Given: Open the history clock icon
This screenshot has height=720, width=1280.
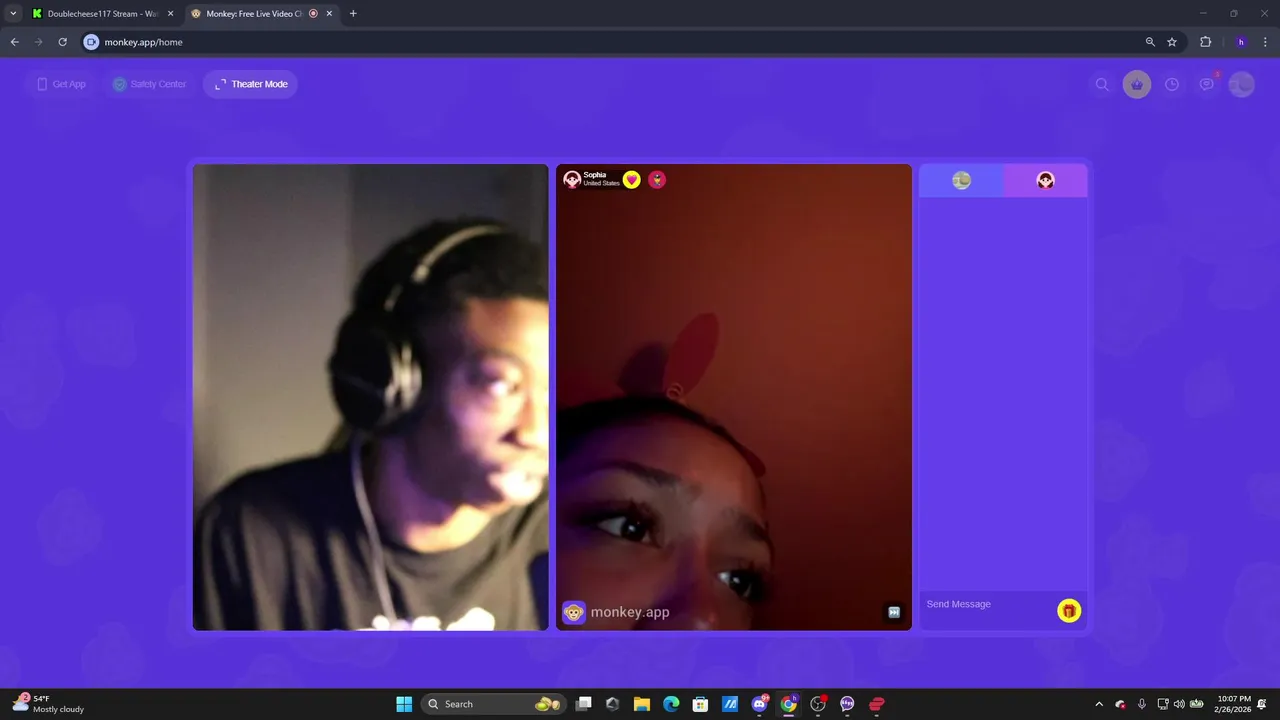Looking at the screenshot, I should [1172, 85].
